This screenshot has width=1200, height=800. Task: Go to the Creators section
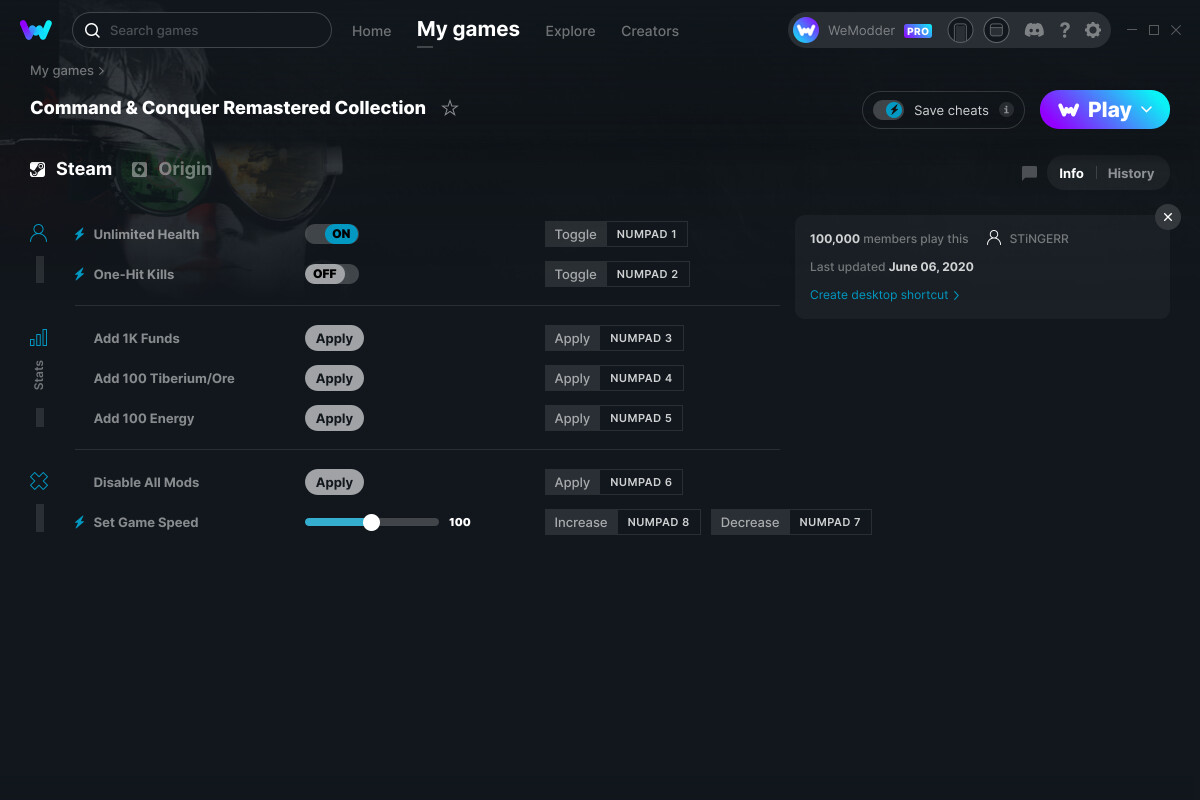650,31
